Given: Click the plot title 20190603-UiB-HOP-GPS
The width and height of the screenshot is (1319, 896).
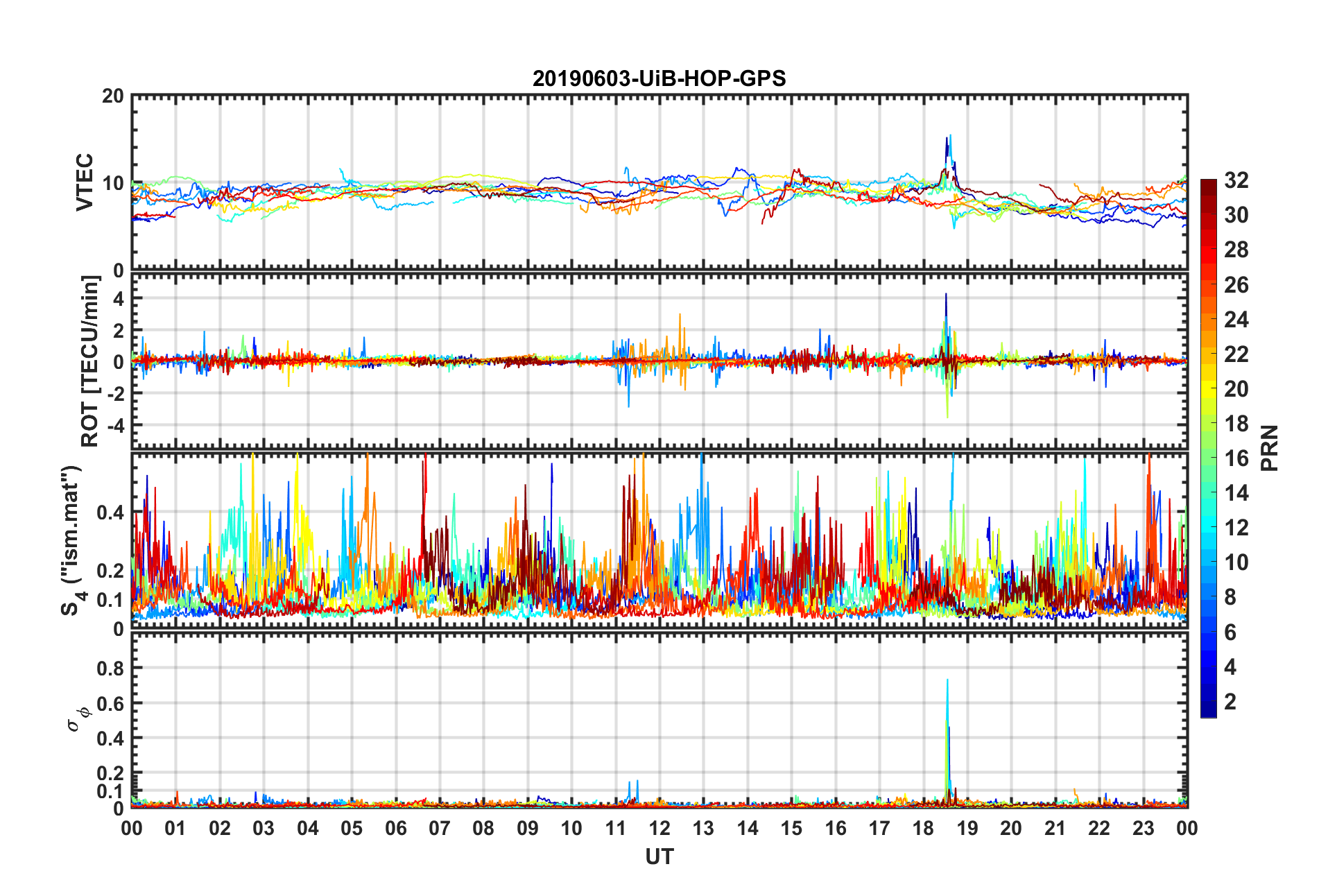Looking at the screenshot, I should point(659,78).
